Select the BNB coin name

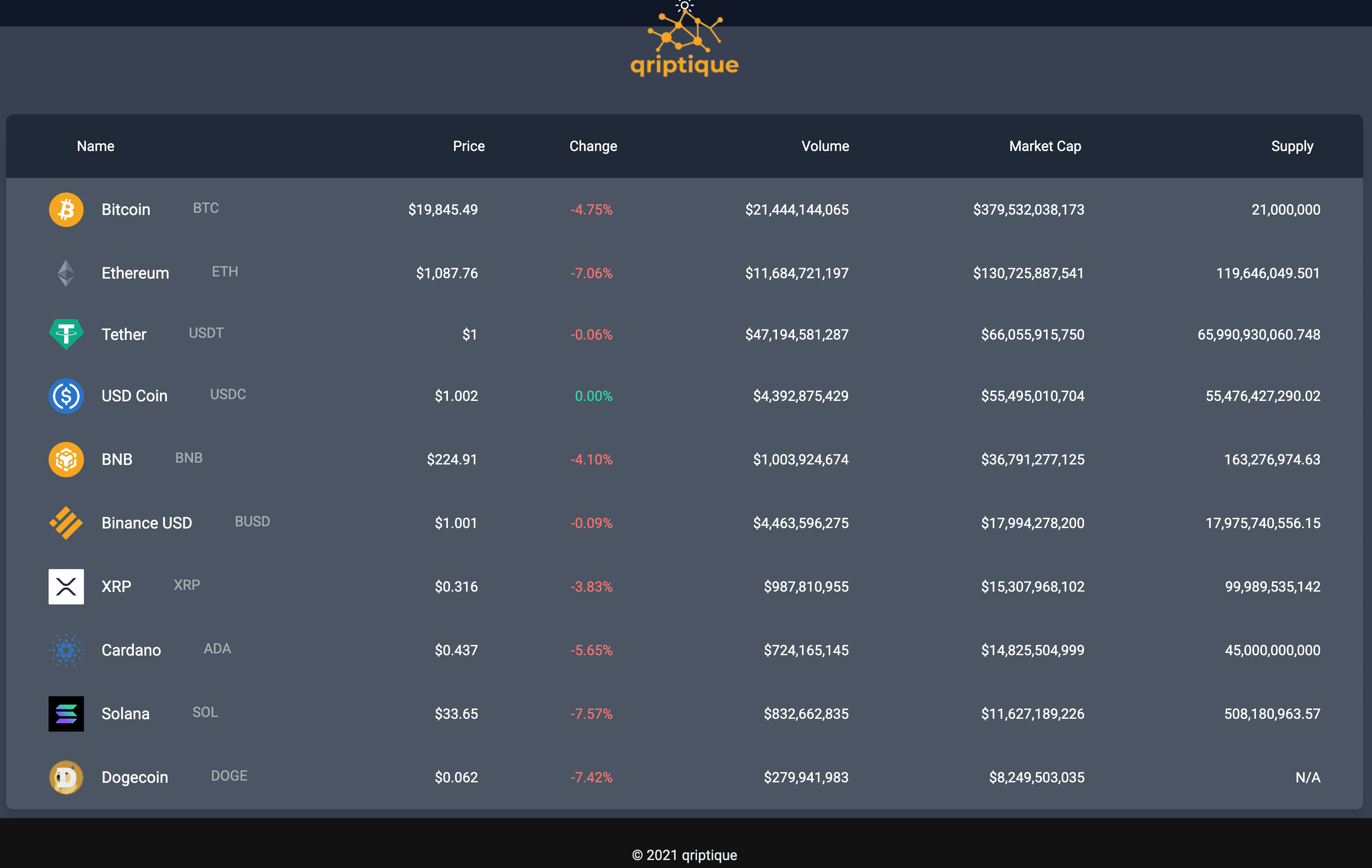point(117,460)
